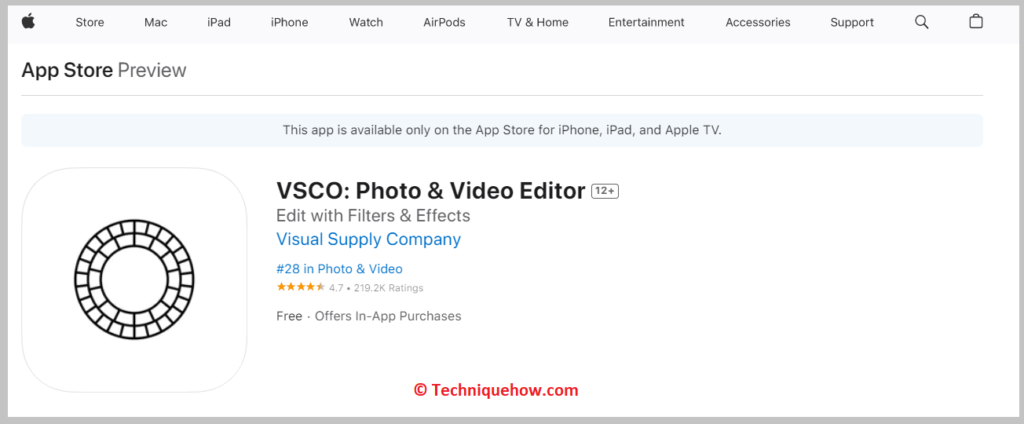Click the Apple logo icon
The image size is (1024, 424).
27,22
